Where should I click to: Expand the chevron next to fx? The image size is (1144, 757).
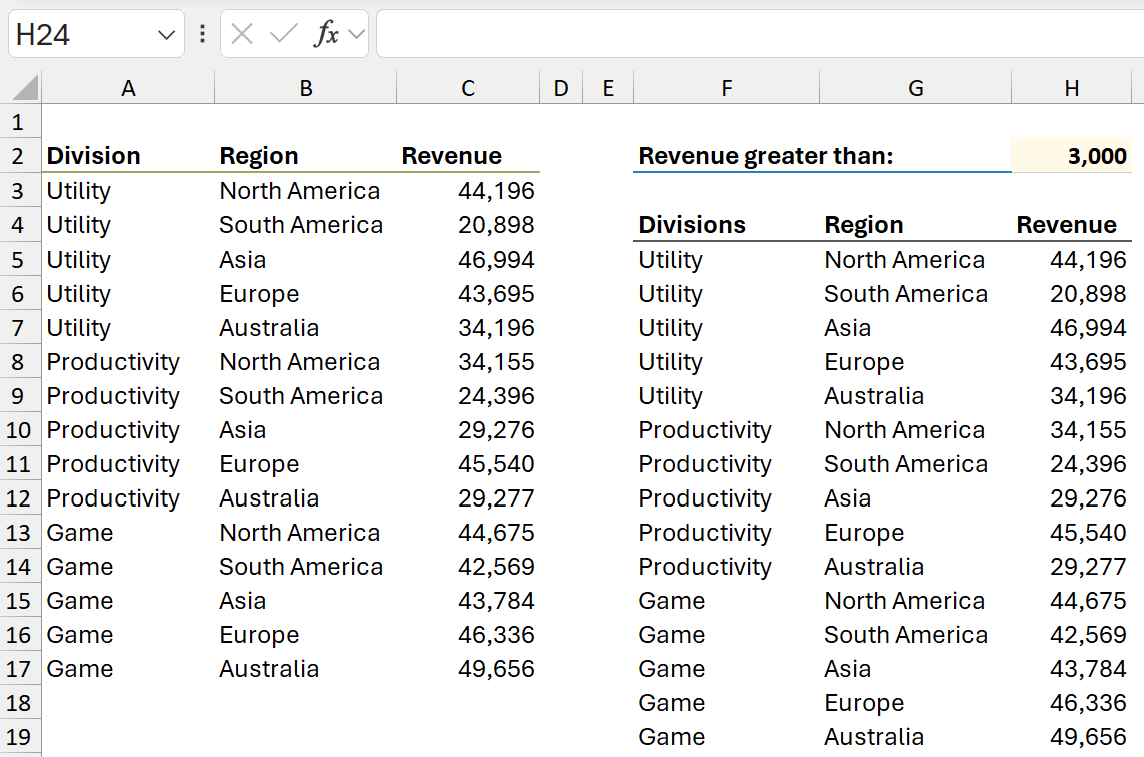point(356,35)
